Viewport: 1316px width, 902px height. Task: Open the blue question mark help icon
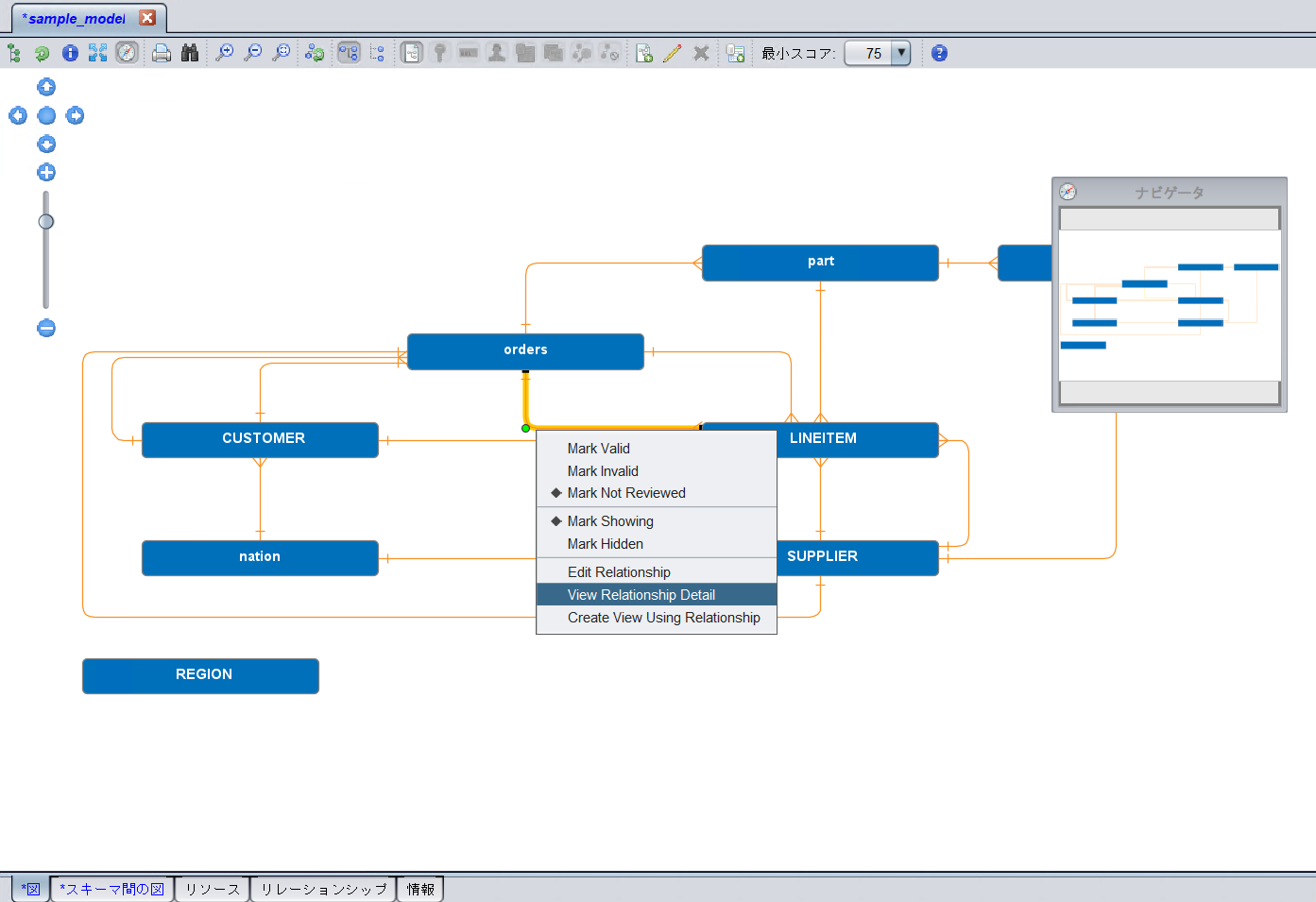click(939, 53)
